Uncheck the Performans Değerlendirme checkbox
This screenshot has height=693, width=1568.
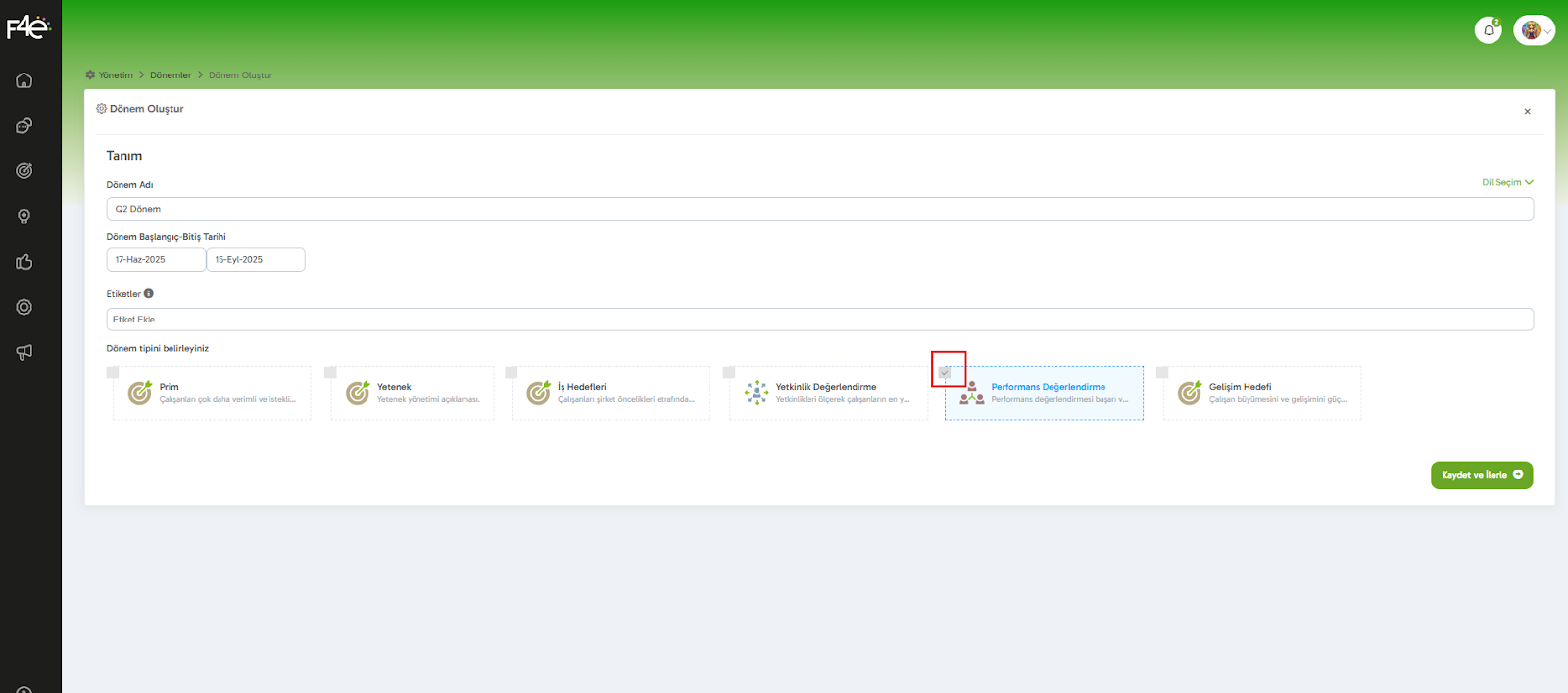pyautogui.click(x=945, y=372)
